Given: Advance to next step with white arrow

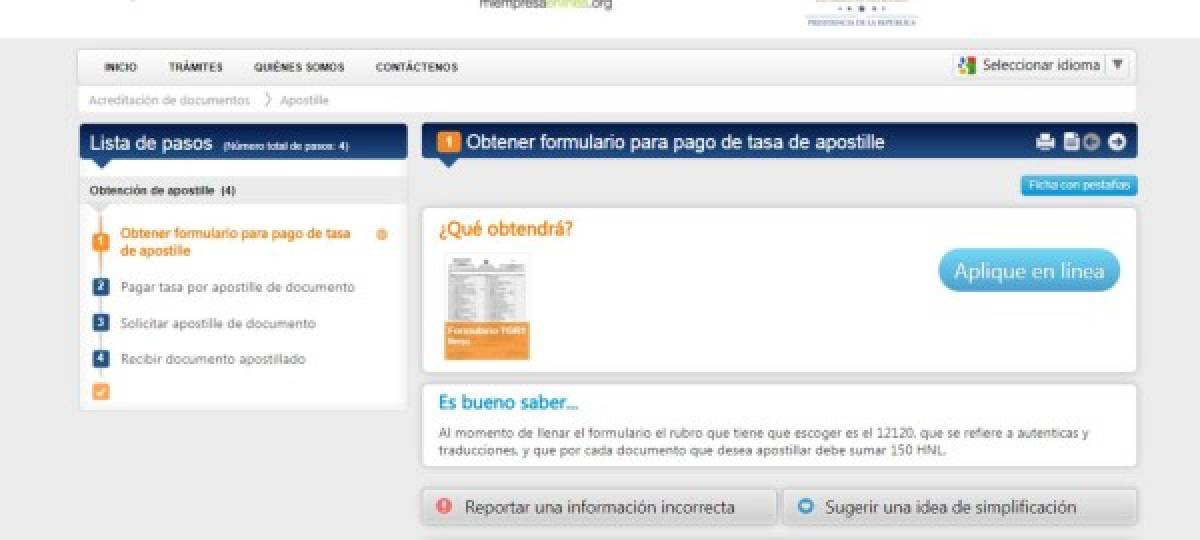Looking at the screenshot, I should (1117, 142).
